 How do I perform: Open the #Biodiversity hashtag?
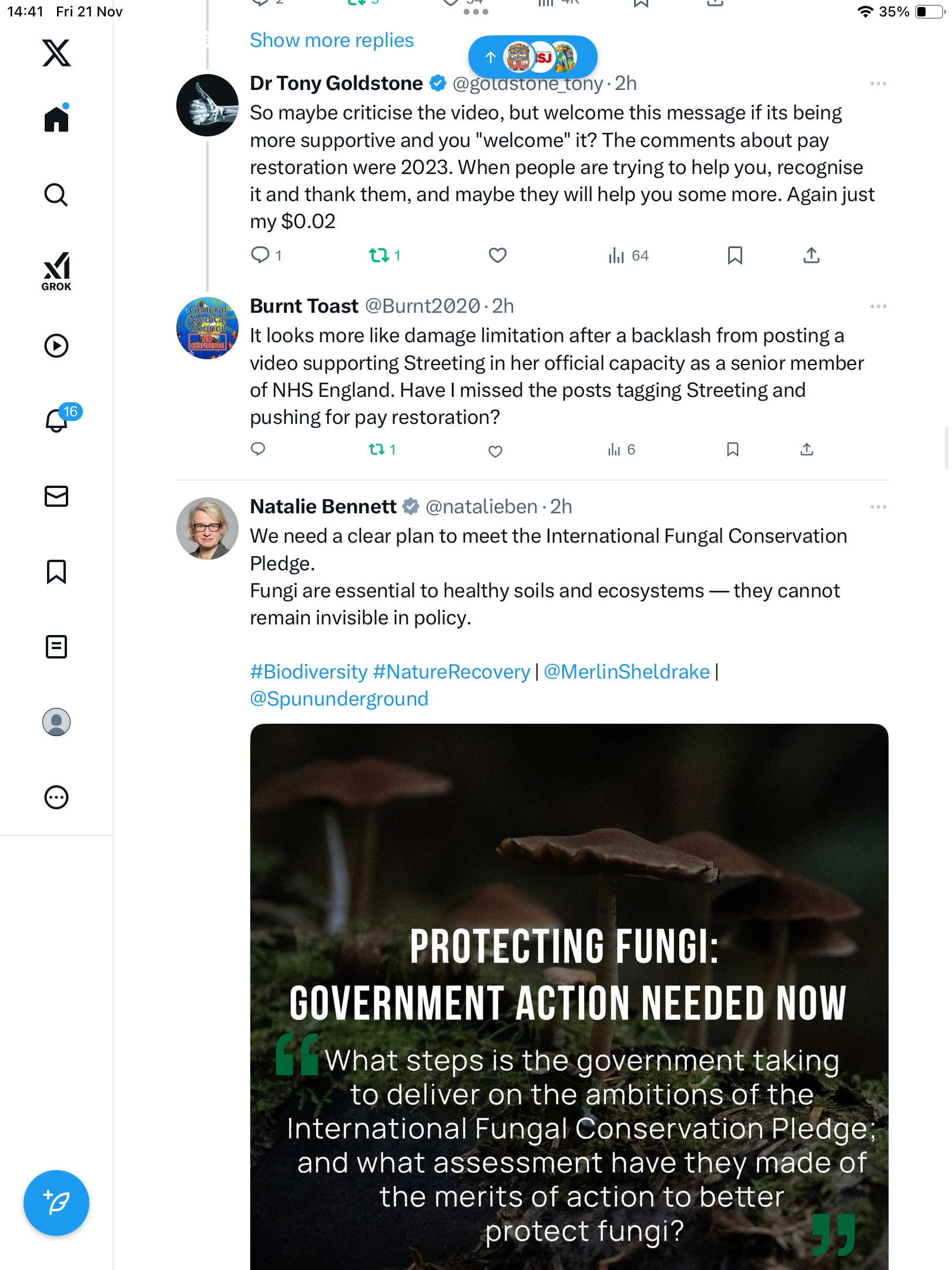[x=309, y=671]
